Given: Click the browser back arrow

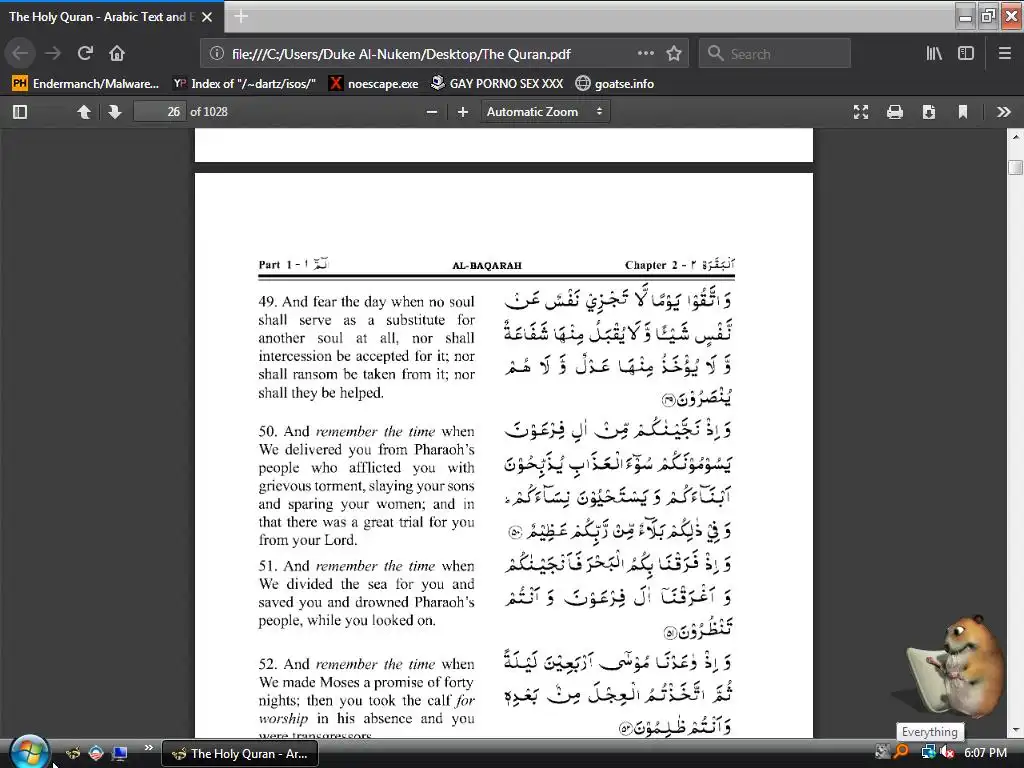Looking at the screenshot, I should [x=20, y=53].
